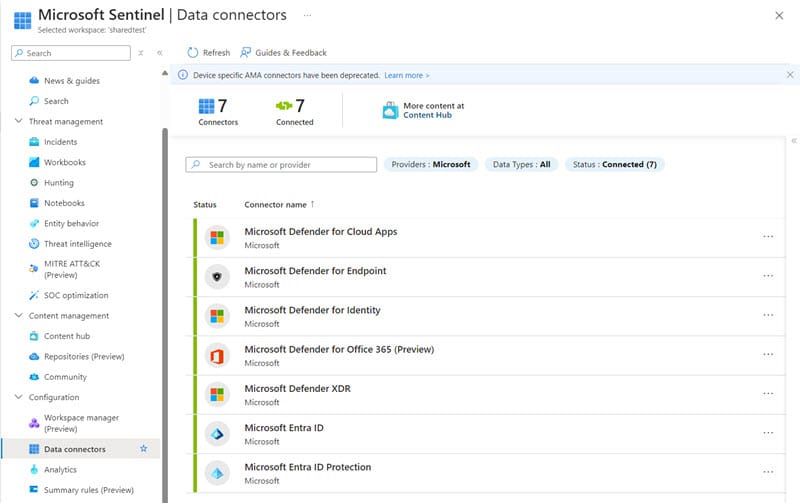This screenshot has height=504, width=800.
Task: Collapse Threat management section
Action: (18, 121)
